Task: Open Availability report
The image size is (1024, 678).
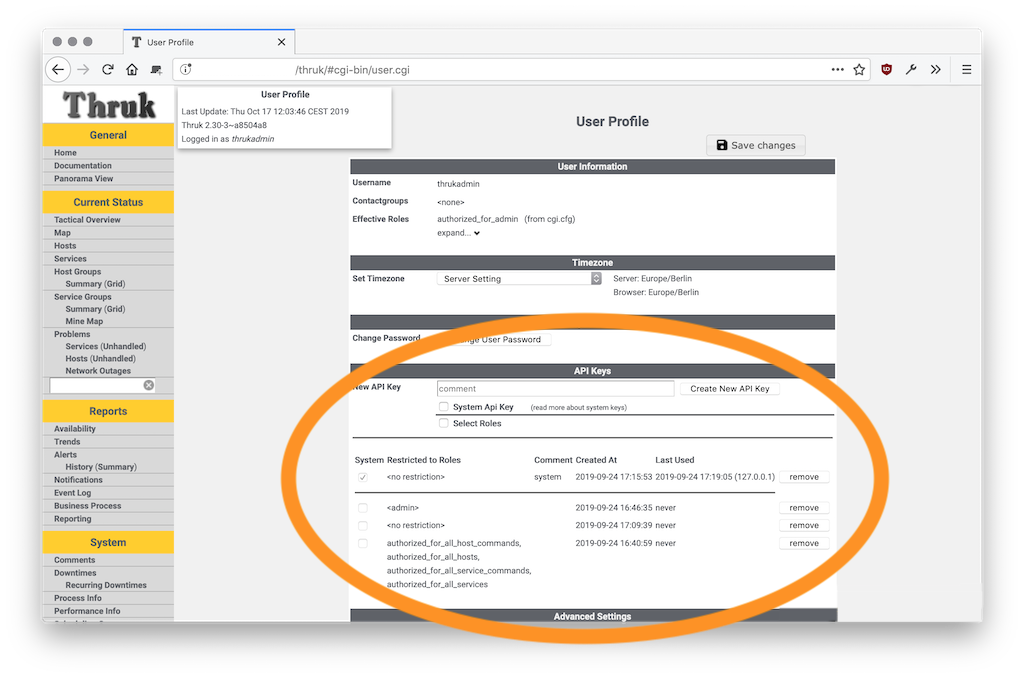Action: point(75,428)
